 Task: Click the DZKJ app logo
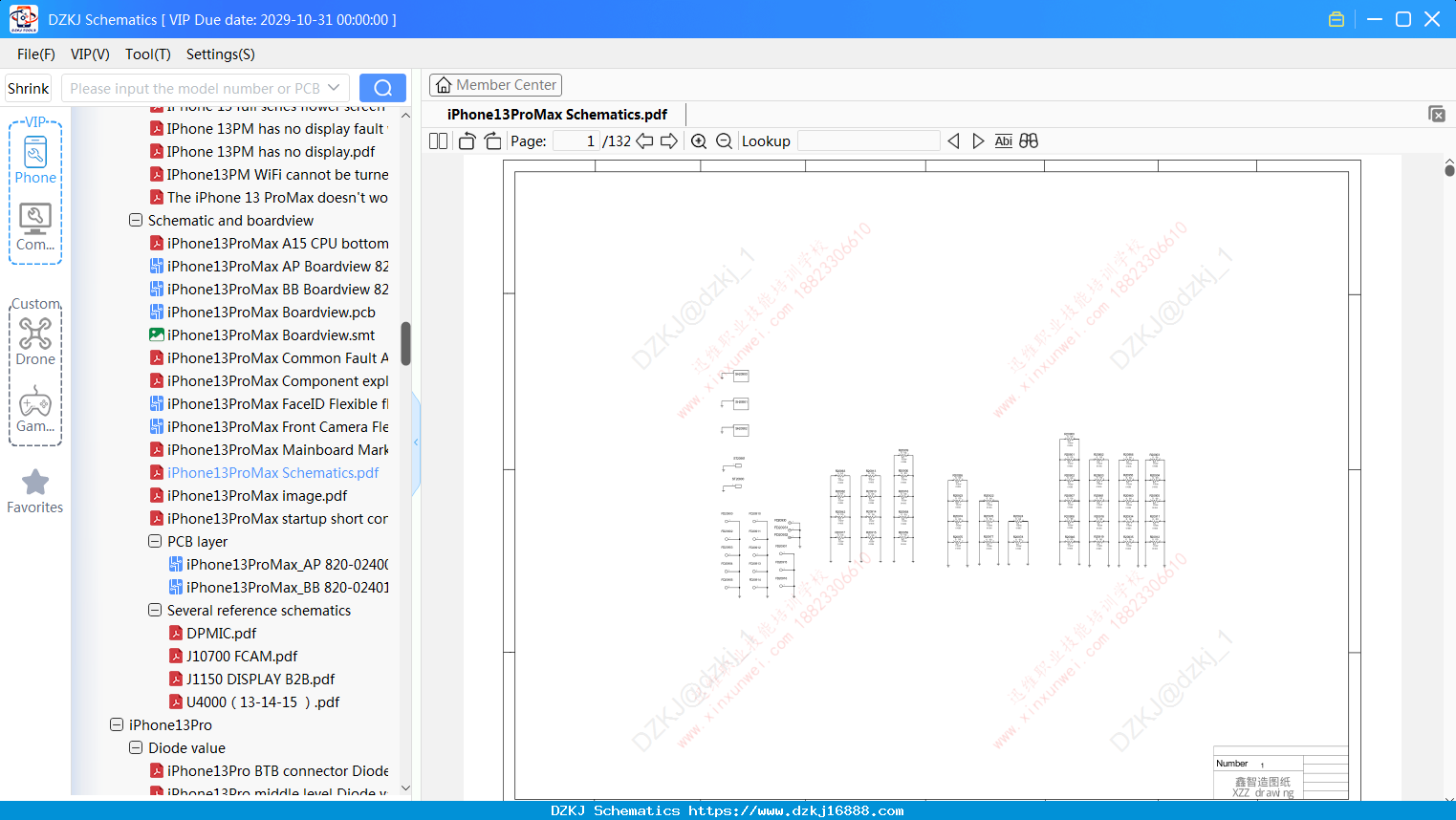pyautogui.click(x=23, y=19)
